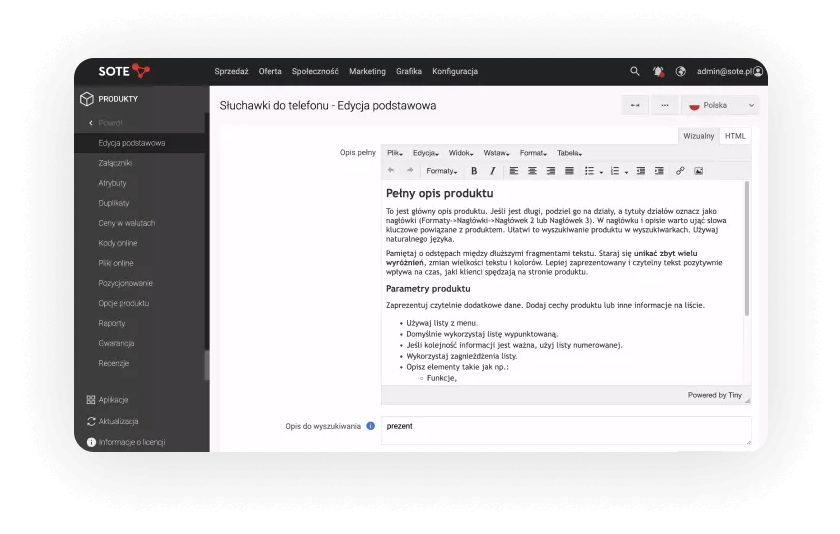This screenshot has width=840, height=534.
Task: Click the globe icon in top bar
Action: coord(681,72)
